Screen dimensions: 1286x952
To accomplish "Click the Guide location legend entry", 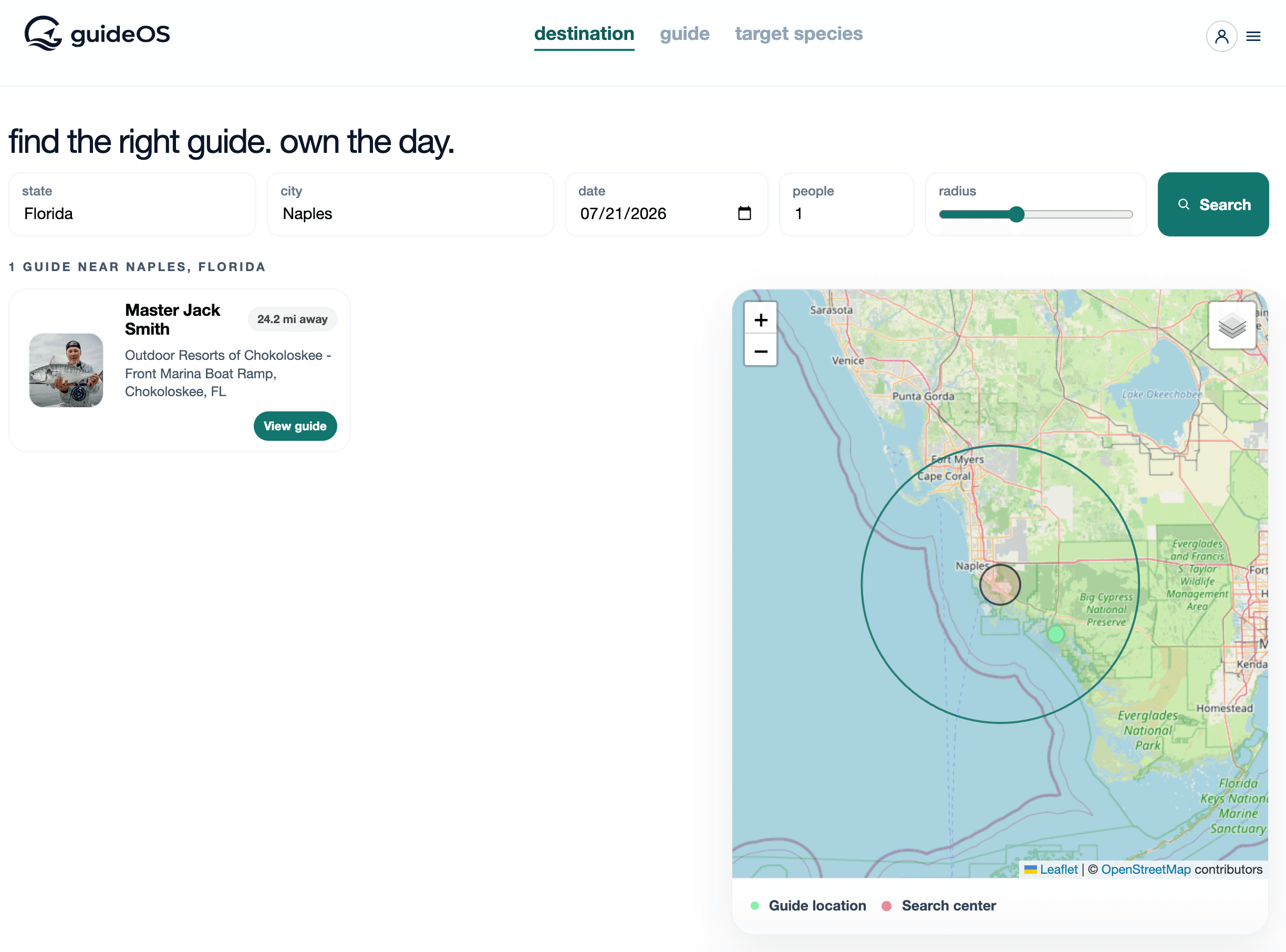I will pos(808,905).
